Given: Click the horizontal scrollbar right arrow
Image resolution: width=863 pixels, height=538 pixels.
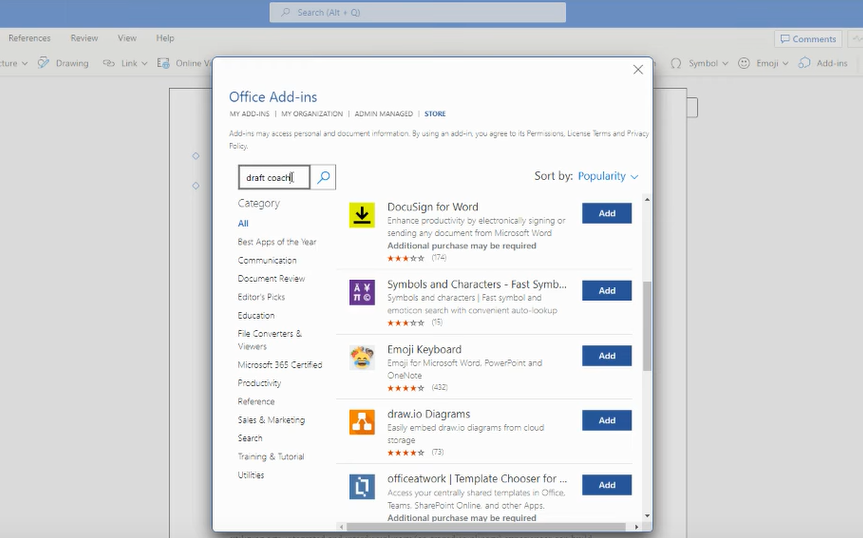Looking at the screenshot, I should tap(636, 526).
